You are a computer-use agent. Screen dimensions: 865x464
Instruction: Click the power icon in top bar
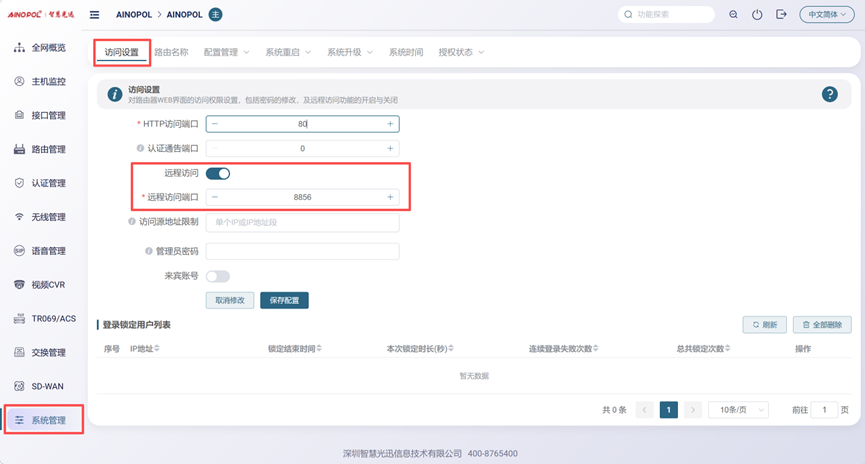[757, 15]
